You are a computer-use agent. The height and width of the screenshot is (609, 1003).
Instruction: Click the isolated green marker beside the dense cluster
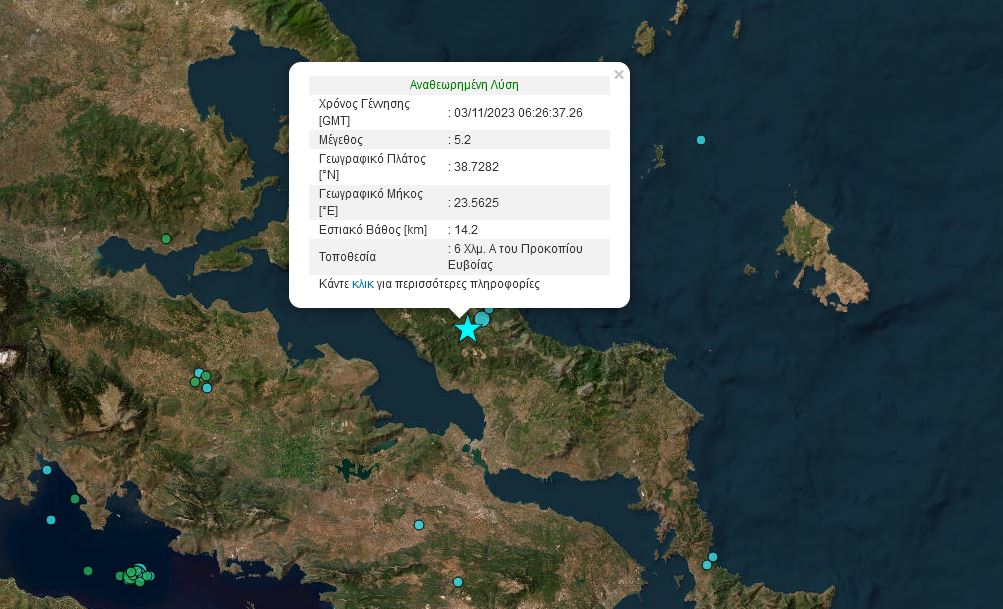point(88,571)
